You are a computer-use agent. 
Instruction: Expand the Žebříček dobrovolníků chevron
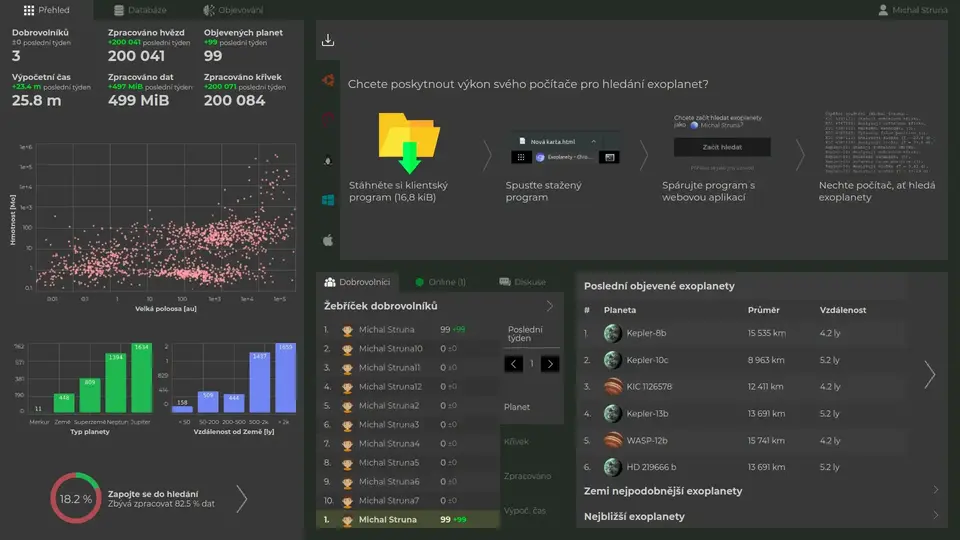tap(549, 306)
